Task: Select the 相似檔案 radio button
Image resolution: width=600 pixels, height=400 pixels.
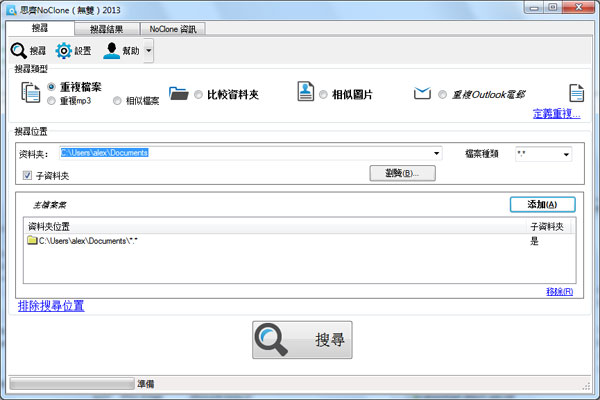Action: (117, 101)
